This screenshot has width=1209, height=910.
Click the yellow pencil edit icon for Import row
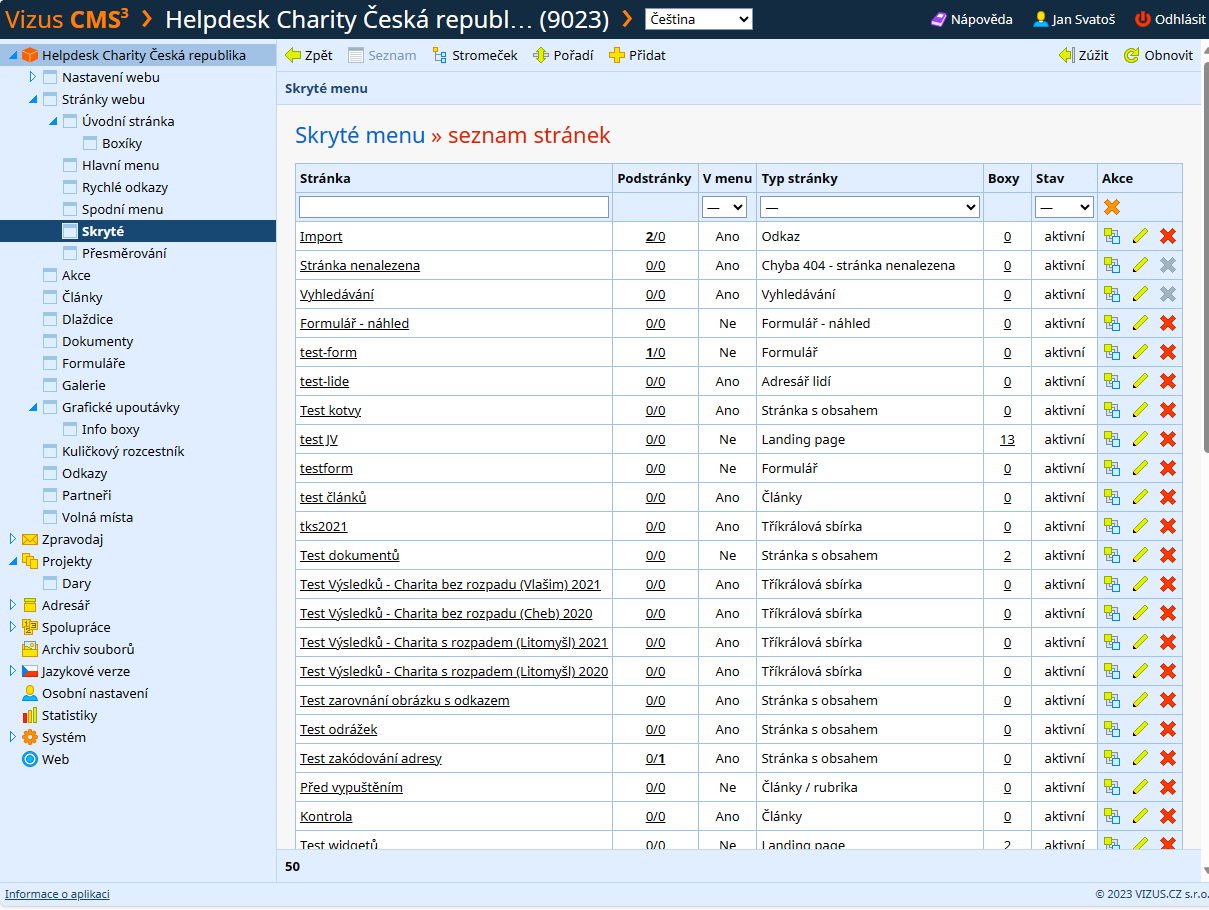pos(1140,237)
